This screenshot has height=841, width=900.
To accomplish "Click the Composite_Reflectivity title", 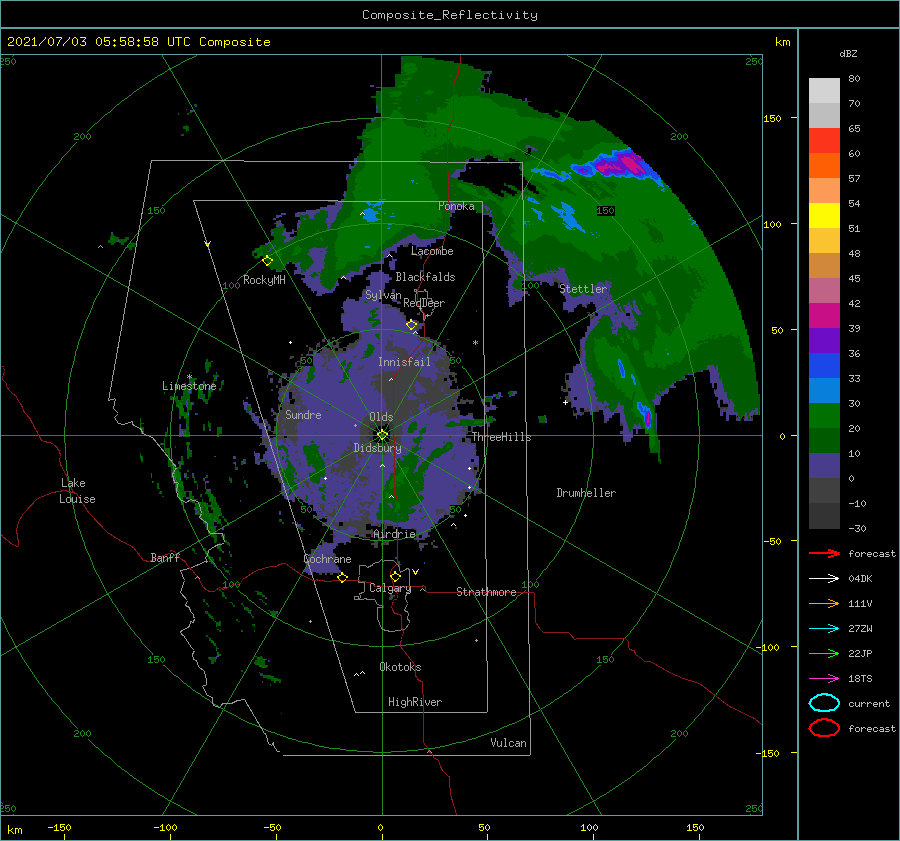I will pos(450,15).
